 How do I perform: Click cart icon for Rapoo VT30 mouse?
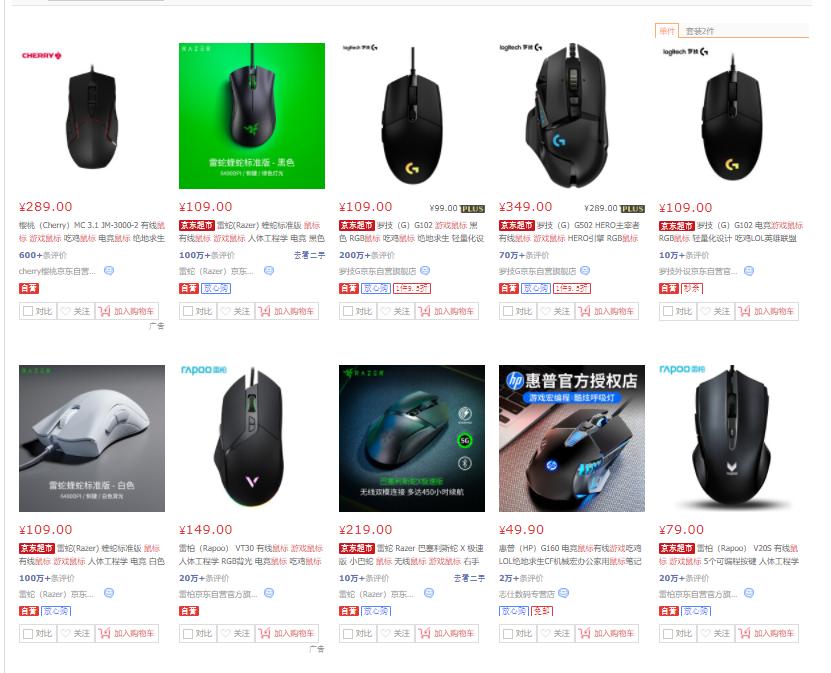point(264,633)
